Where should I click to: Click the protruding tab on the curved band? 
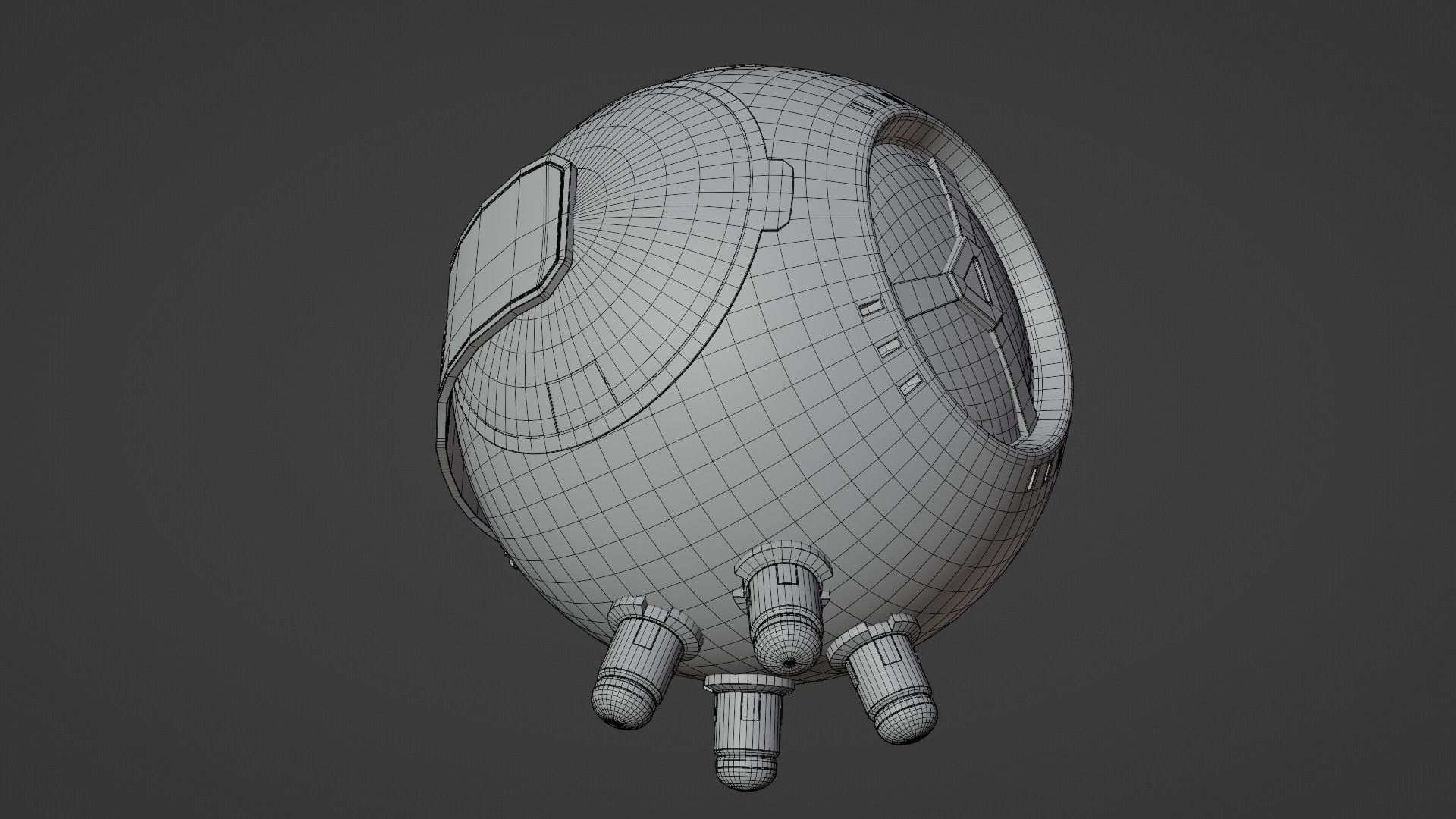tap(780, 193)
